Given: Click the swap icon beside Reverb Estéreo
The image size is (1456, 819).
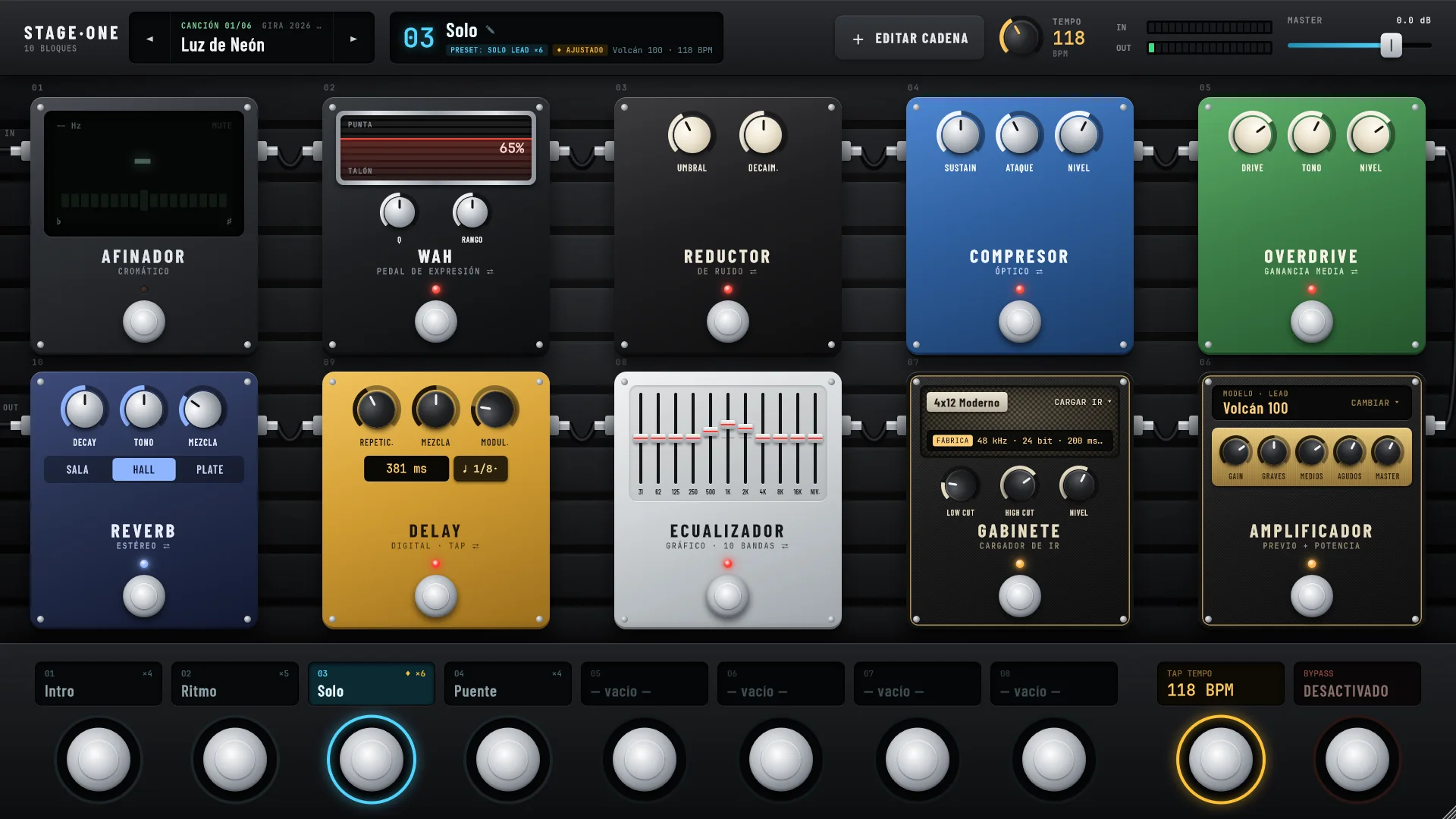Looking at the screenshot, I should click(x=166, y=546).
